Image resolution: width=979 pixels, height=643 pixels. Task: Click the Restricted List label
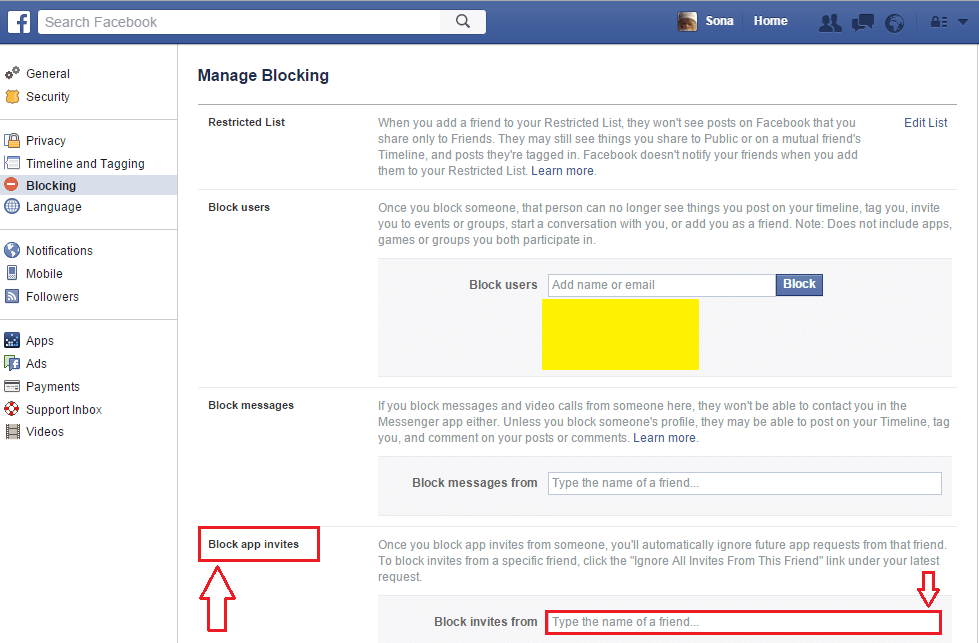[x=247, y=122]
